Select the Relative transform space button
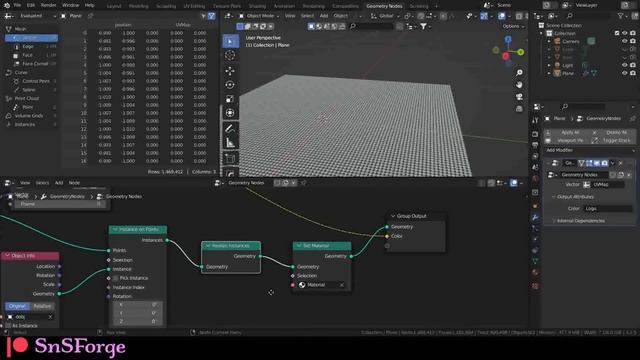This screenshot has width=640, height=360. [x=42, y=306]
